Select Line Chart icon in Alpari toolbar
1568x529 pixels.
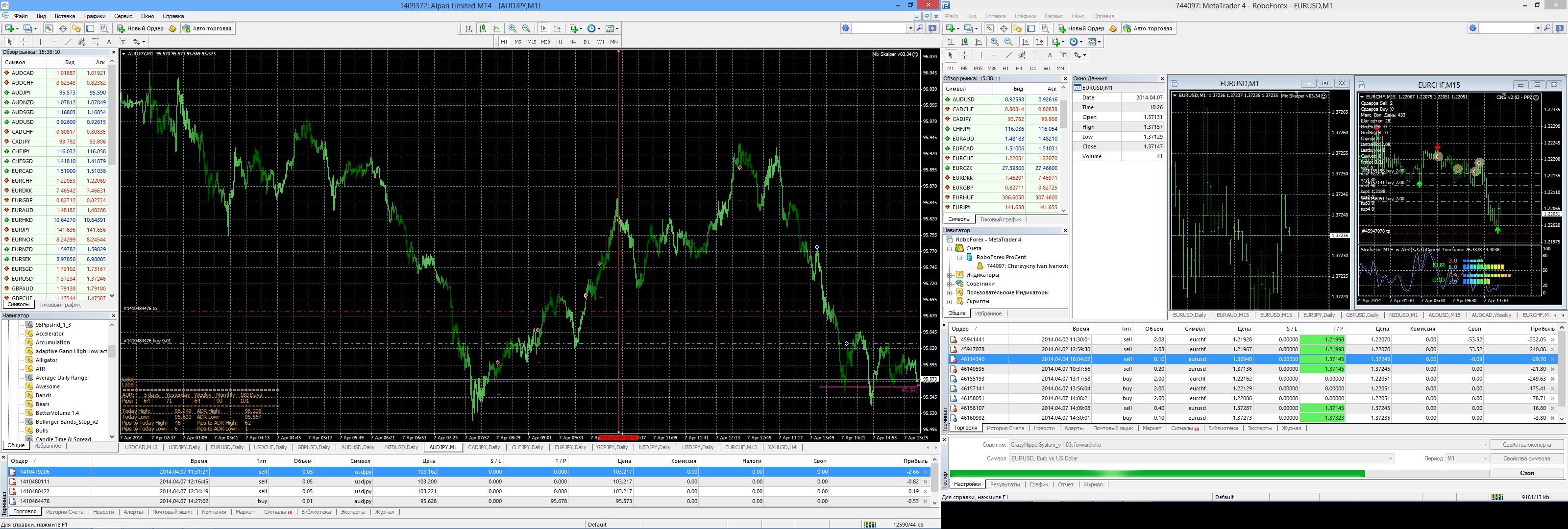click(x=497, y=28)
